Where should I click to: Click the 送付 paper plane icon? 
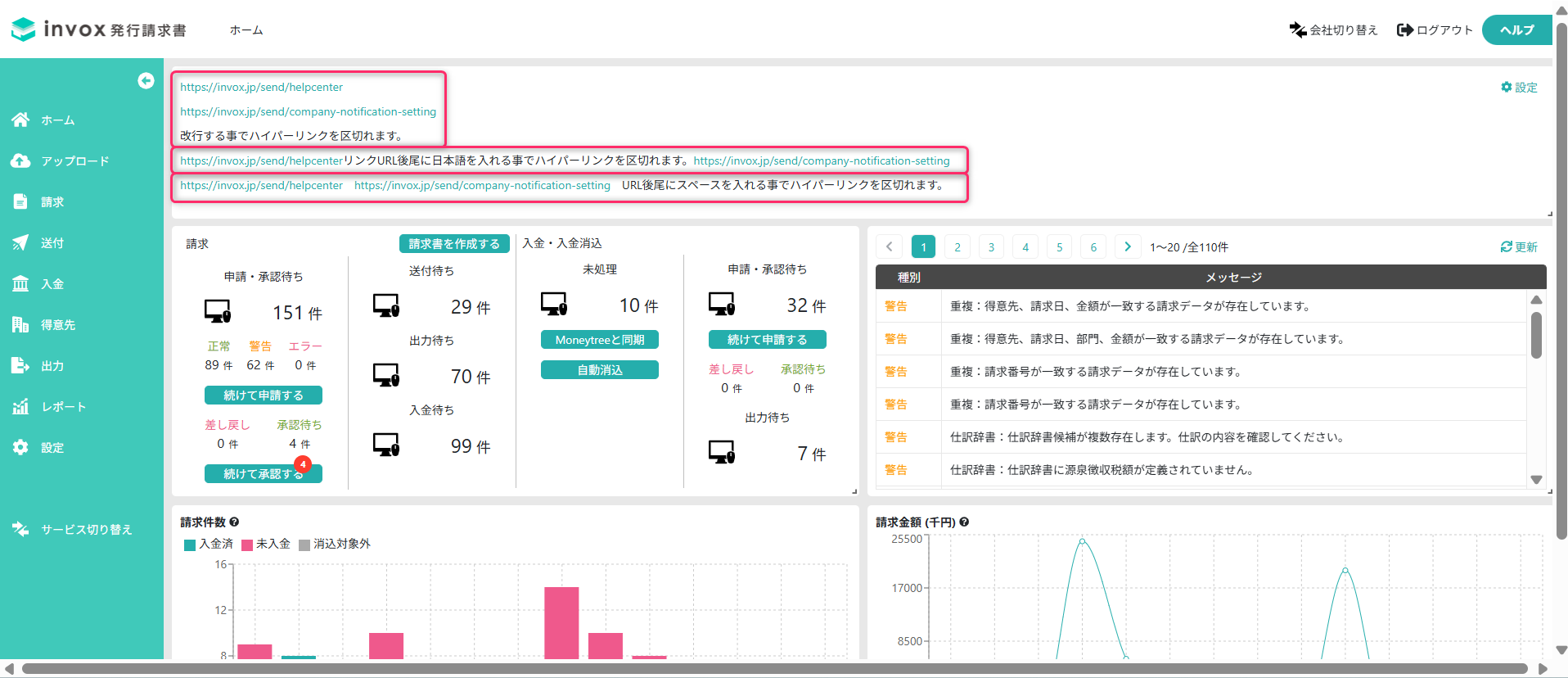pyautogui.click(x=20, y=243)
